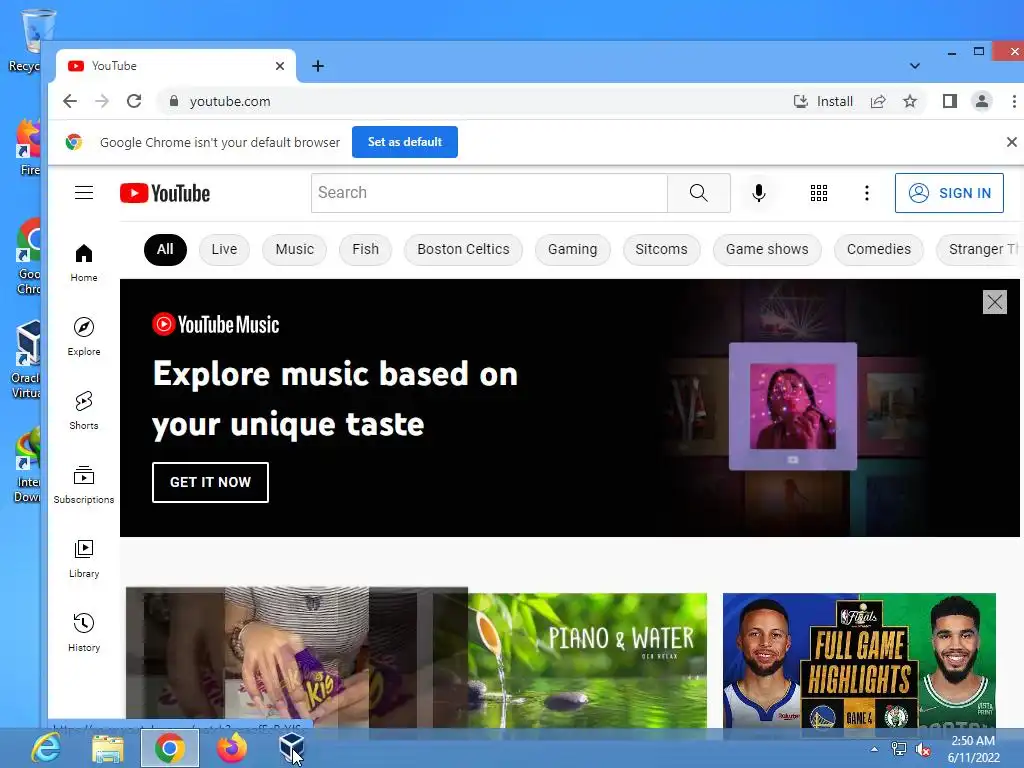Select the Comedies filter chip
Image resolution: width=1024 pixels, height=768 pixels.
(x=878, y=249)
